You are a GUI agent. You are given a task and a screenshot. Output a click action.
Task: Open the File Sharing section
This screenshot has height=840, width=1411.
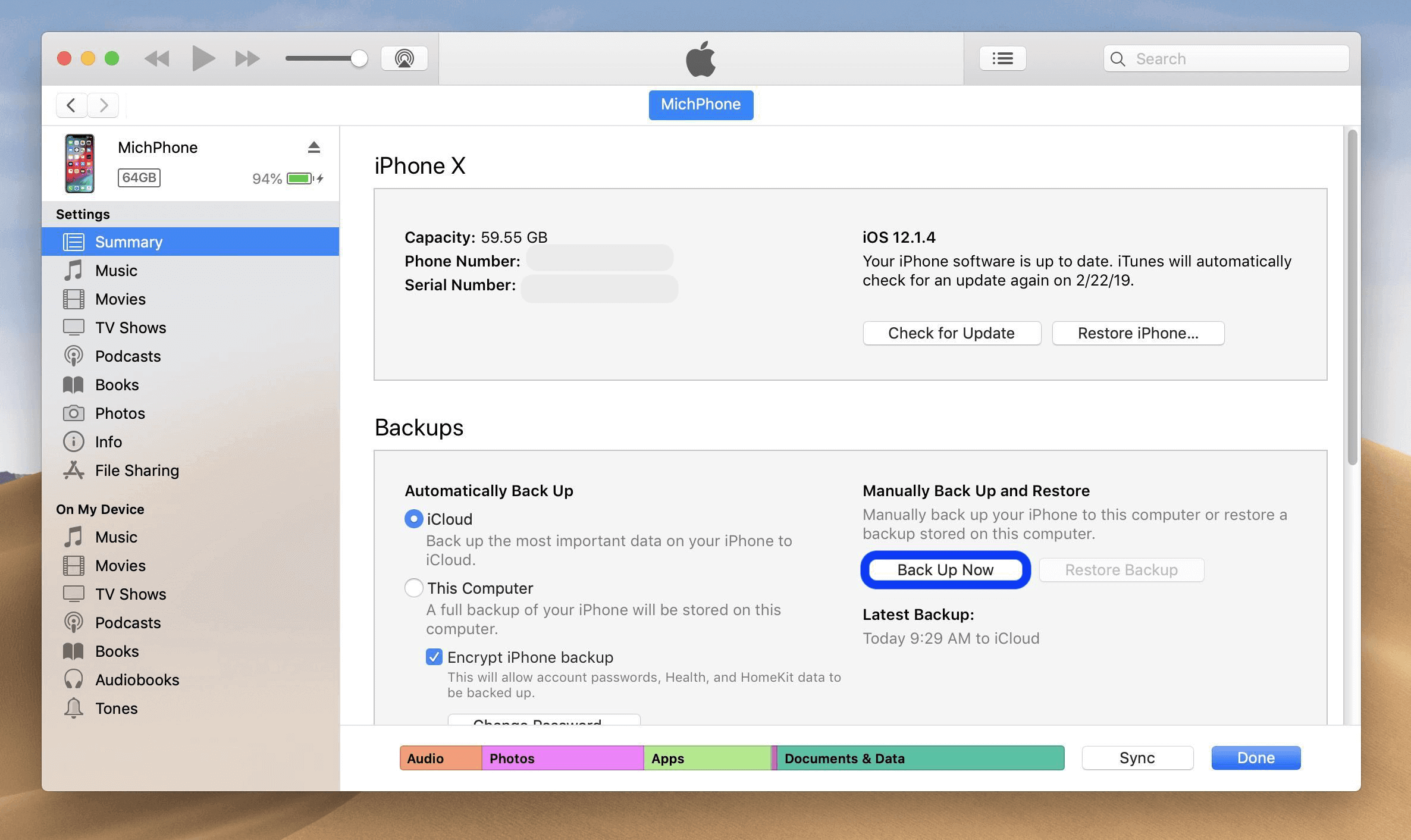coord(137,468)
